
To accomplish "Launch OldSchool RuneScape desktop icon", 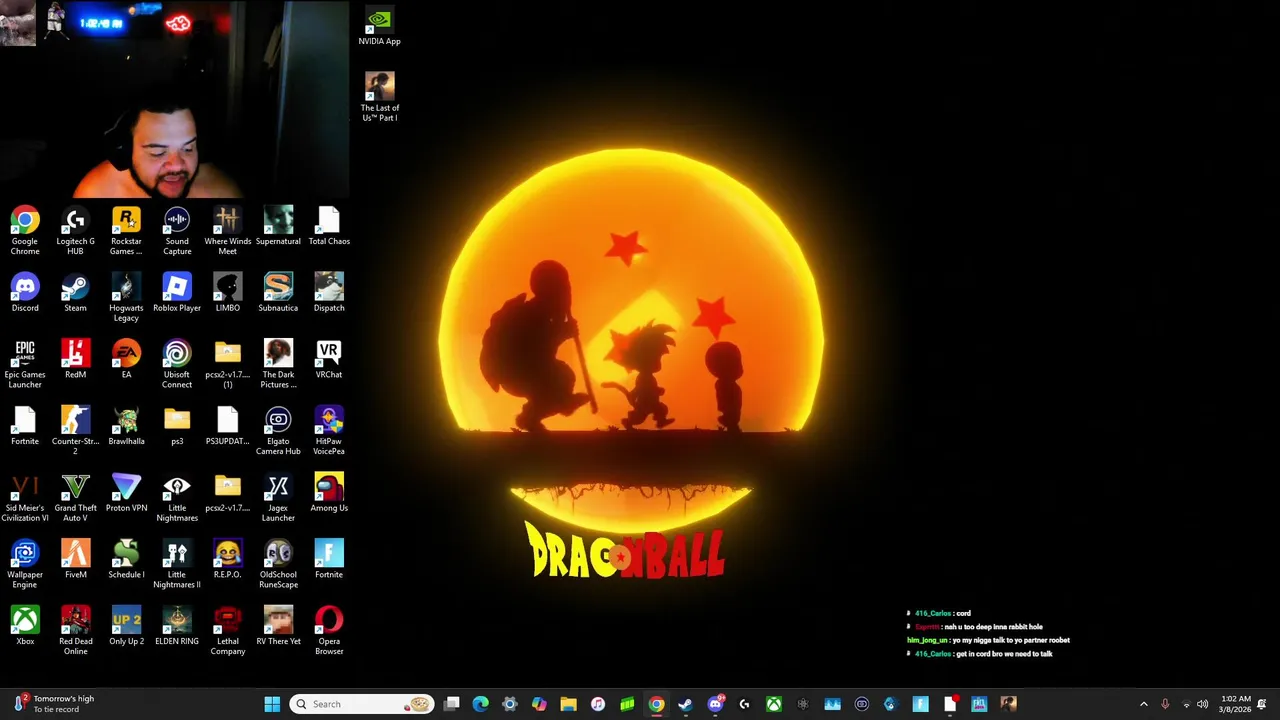I will click(278, 565).
